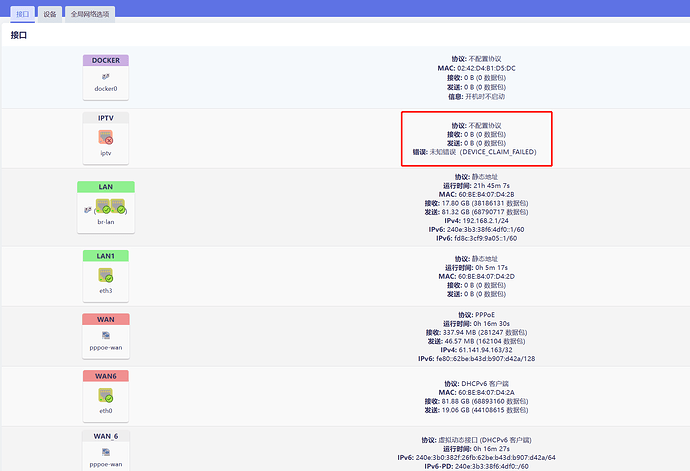
Task: Click the gray IPTV interface label
Action: 105,118
